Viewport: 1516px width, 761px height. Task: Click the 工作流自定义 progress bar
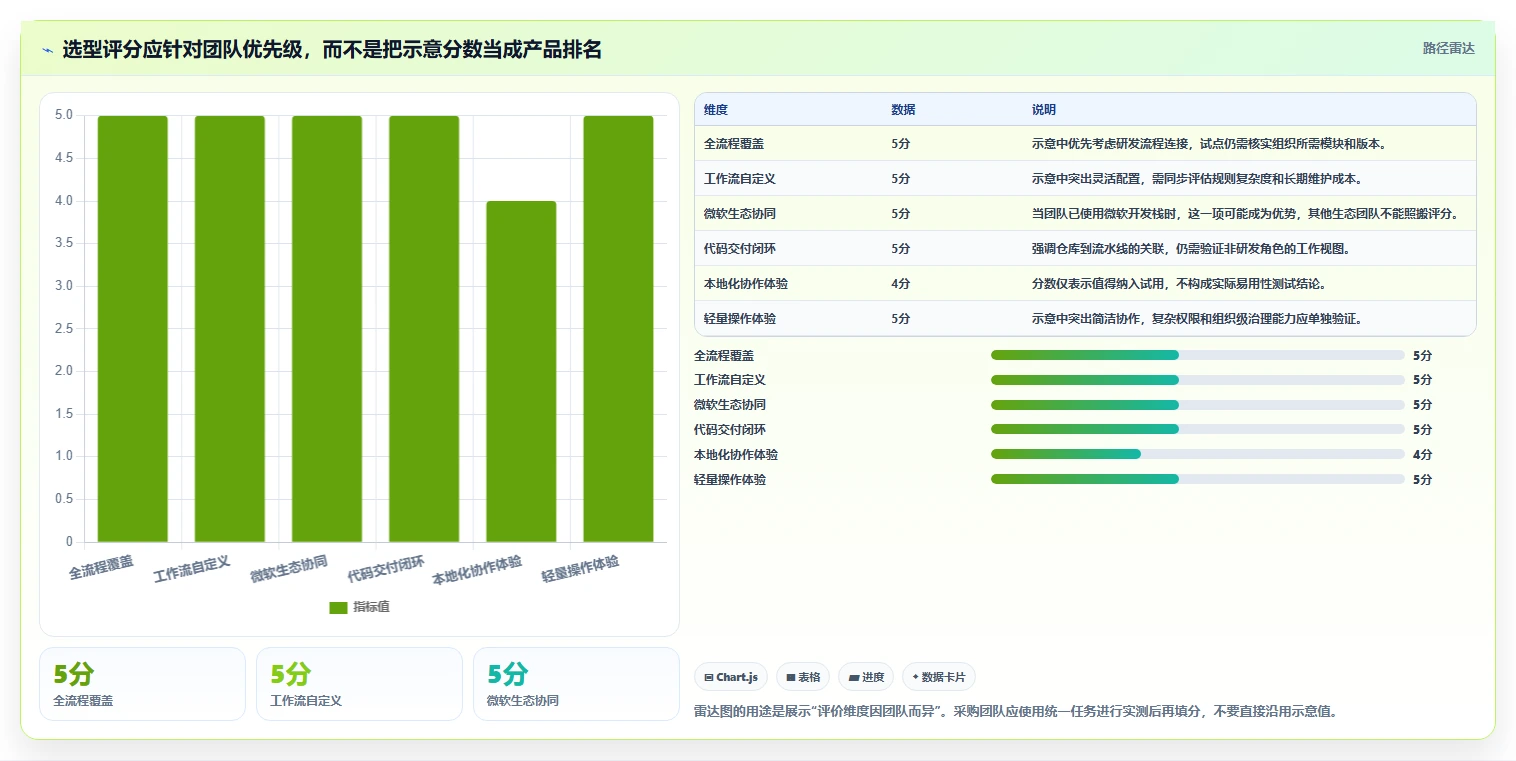click(1198, 380)
